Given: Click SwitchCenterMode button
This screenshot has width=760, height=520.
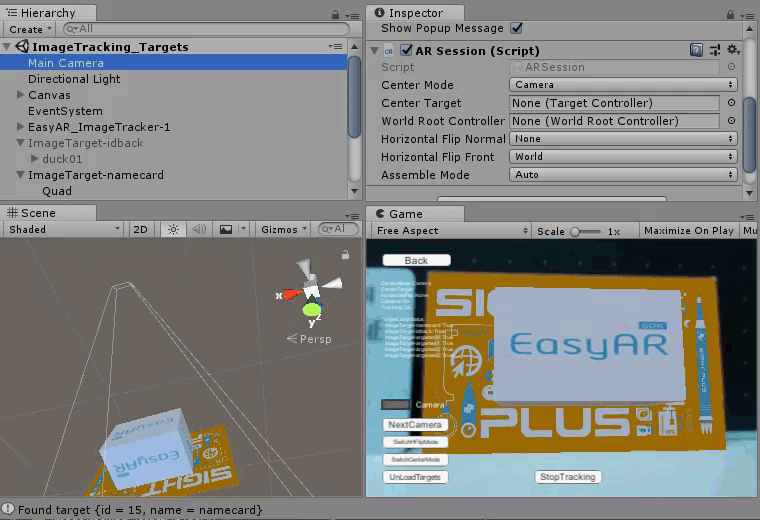Looking at the screenshot, I should [x=415, y=459].
